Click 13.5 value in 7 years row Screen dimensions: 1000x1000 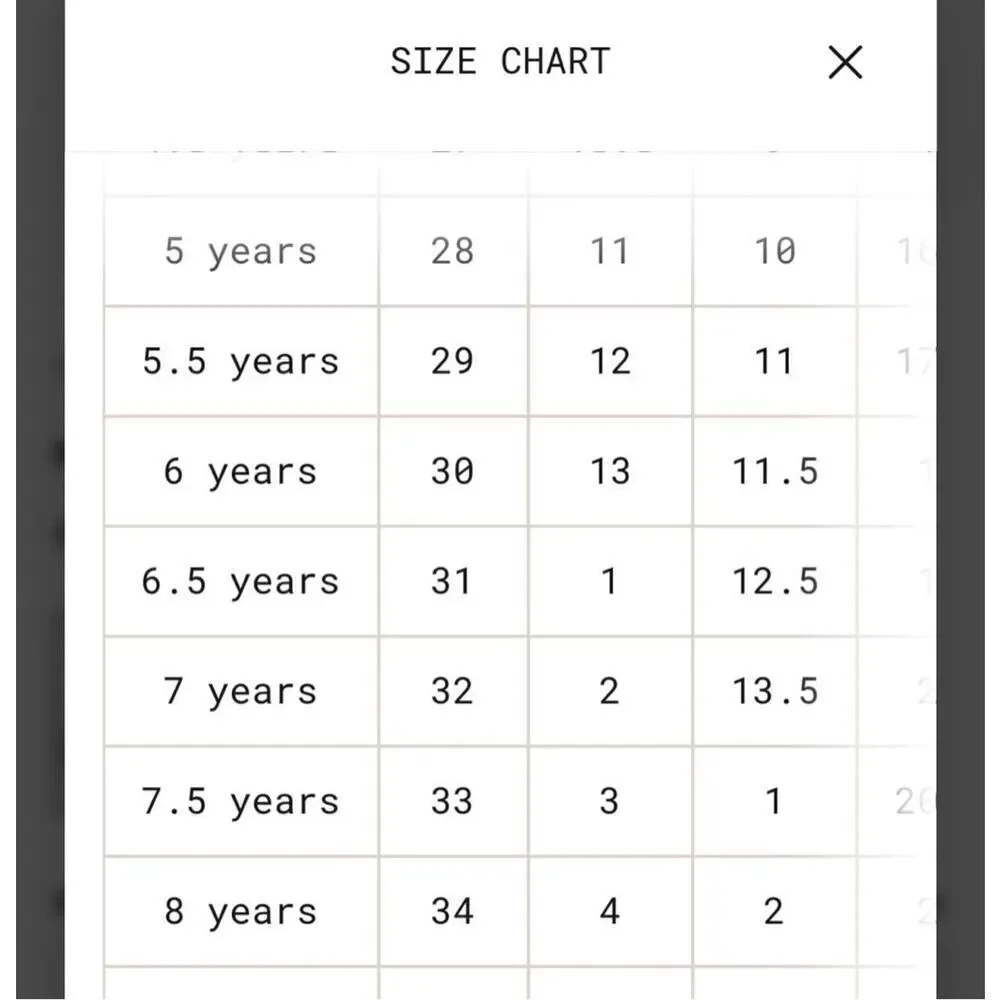tap(775, 692)
